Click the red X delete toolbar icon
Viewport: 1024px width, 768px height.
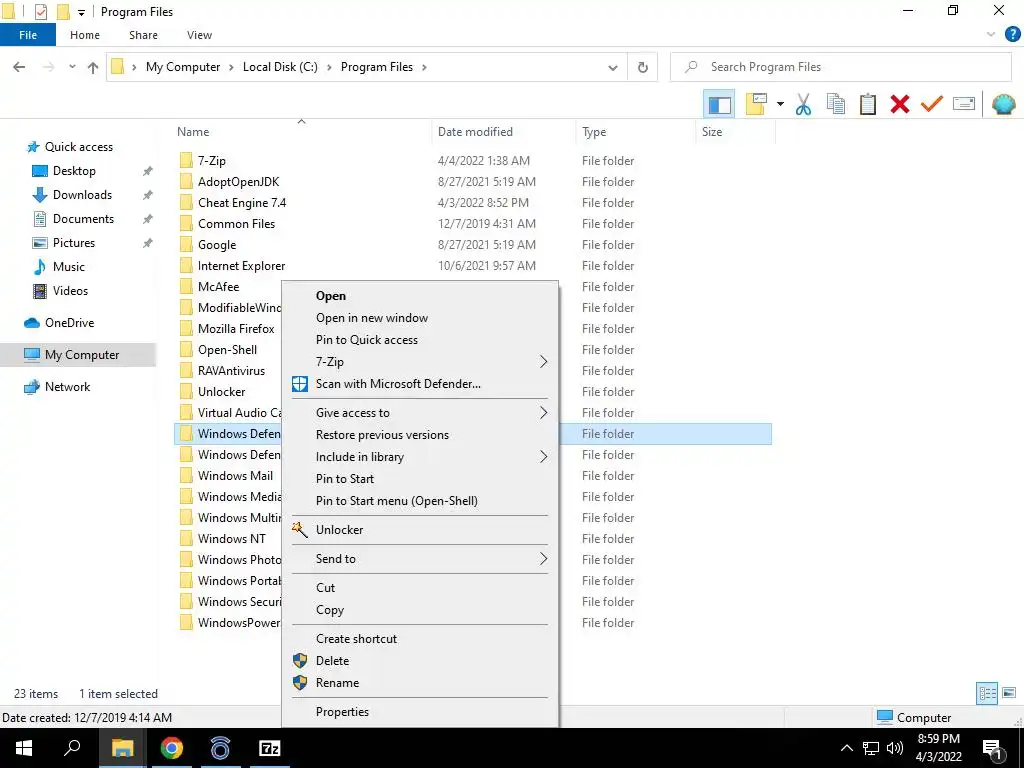tap(900, 104)
